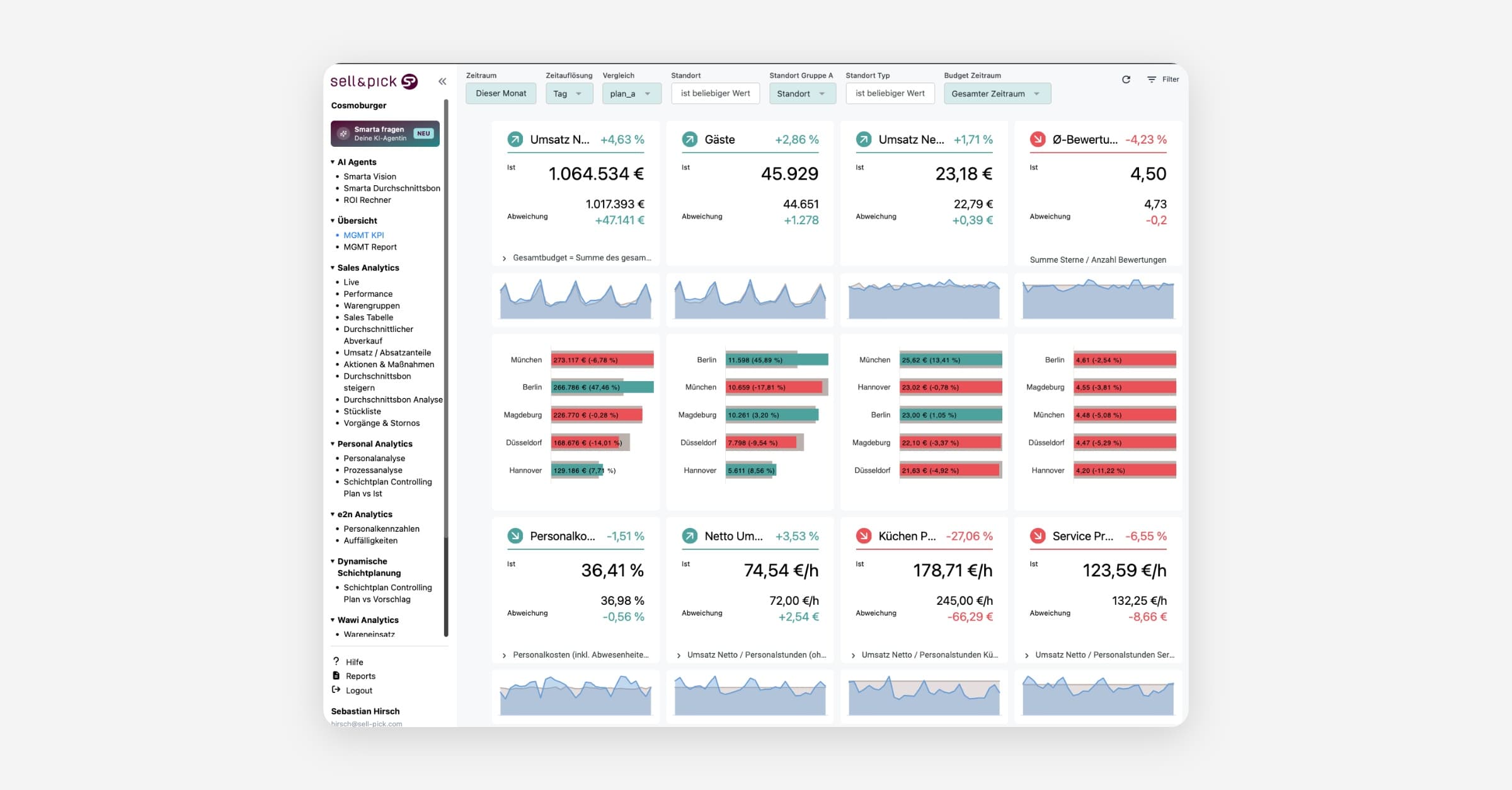Viewport: 1512px width, 790px height.
Task: Collapse the e2n Analytics section
Action: [333, 514]
